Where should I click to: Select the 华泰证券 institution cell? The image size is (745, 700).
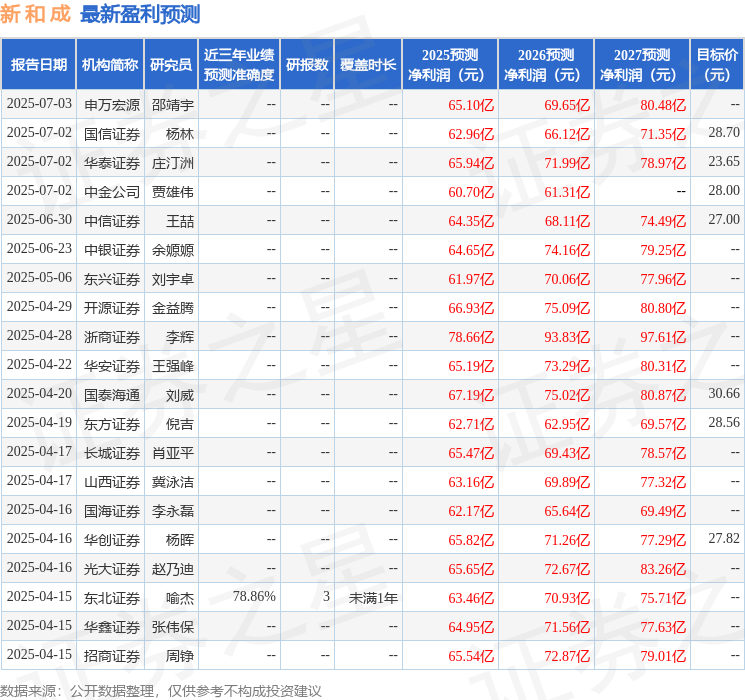tap(112, 163)
